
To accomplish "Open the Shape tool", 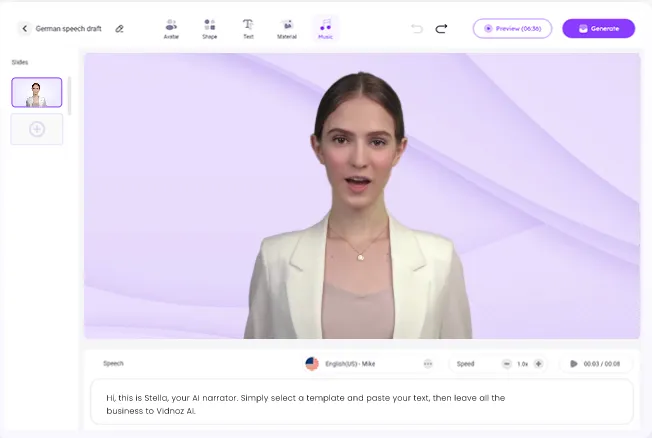I will pos(210,29).
